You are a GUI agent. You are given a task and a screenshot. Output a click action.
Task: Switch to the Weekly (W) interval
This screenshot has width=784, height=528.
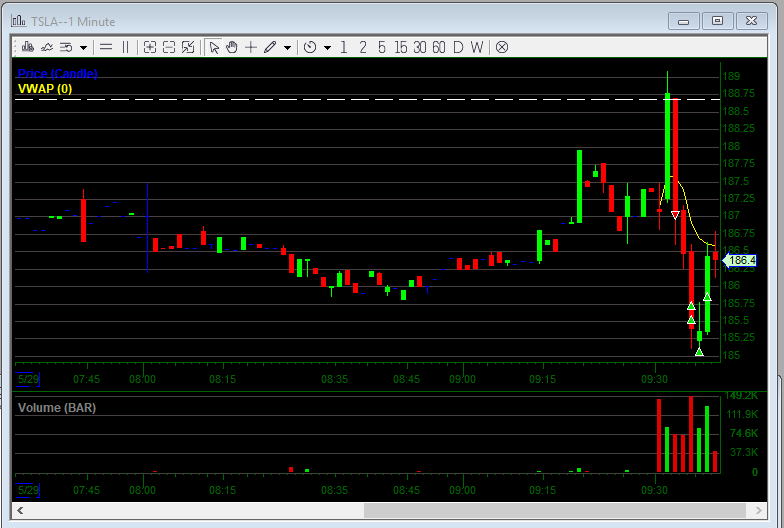tap(477, 47)
